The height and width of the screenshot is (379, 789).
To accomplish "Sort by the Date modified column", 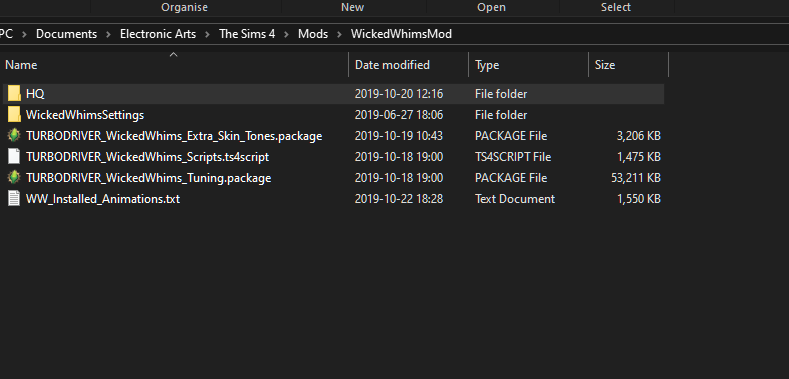I will click(x=408, y=65).
